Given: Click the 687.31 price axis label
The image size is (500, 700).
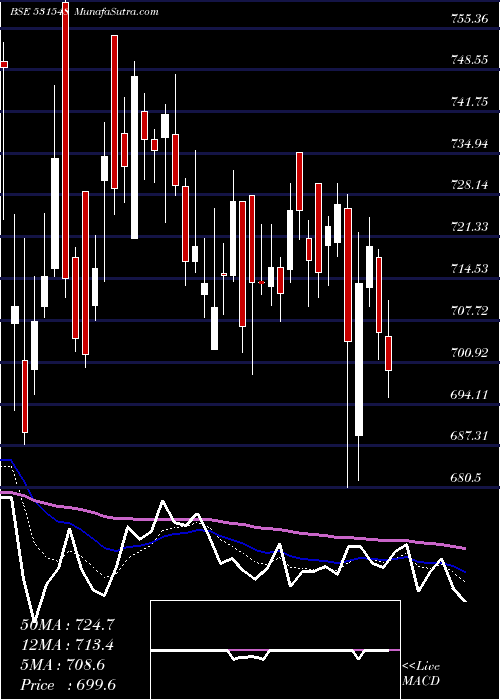Looking at the screenshot, I should [469, 436].
